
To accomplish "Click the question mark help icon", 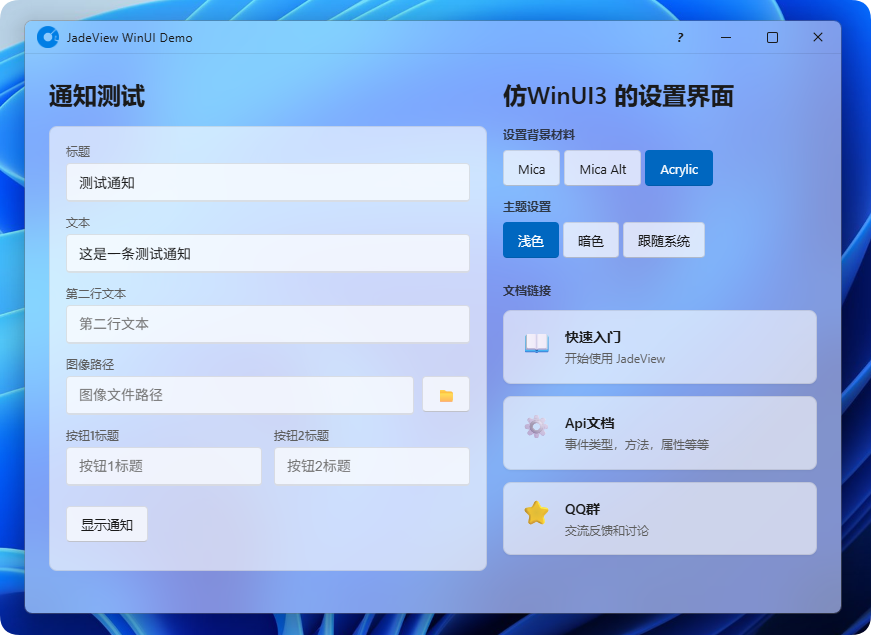I will coord(680,38).
